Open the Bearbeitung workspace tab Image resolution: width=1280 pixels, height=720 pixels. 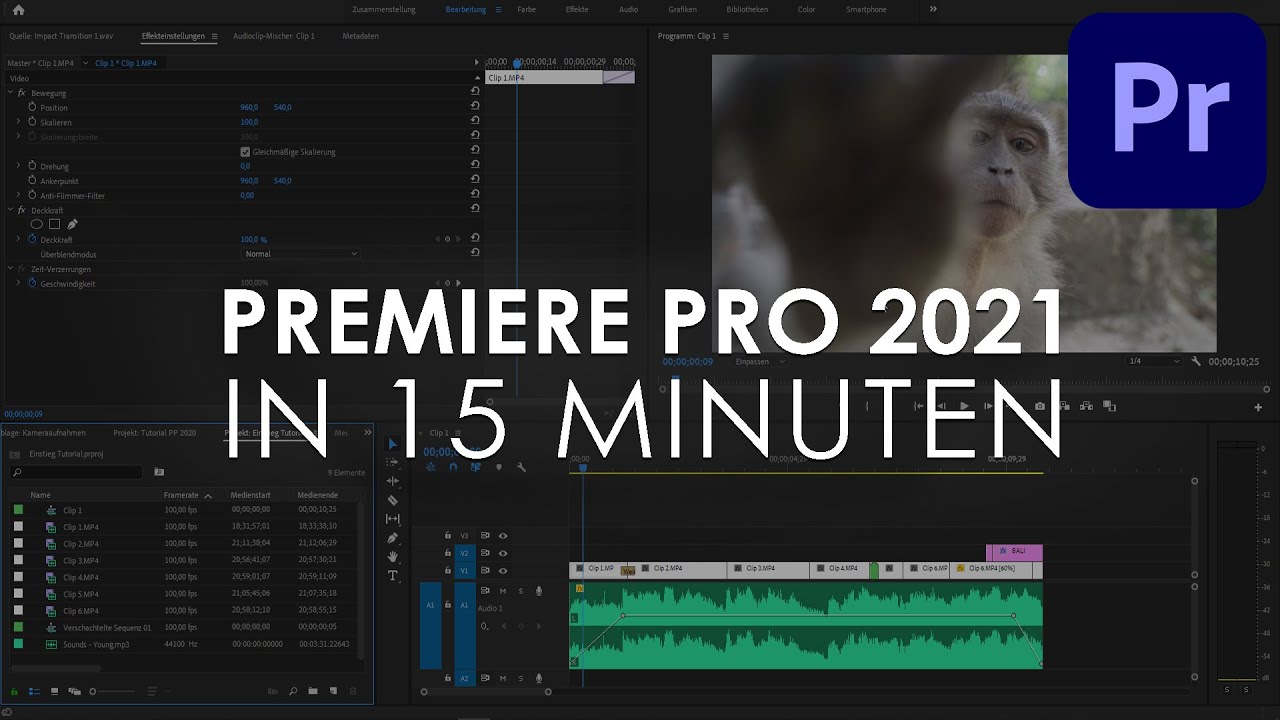point(466,9)
